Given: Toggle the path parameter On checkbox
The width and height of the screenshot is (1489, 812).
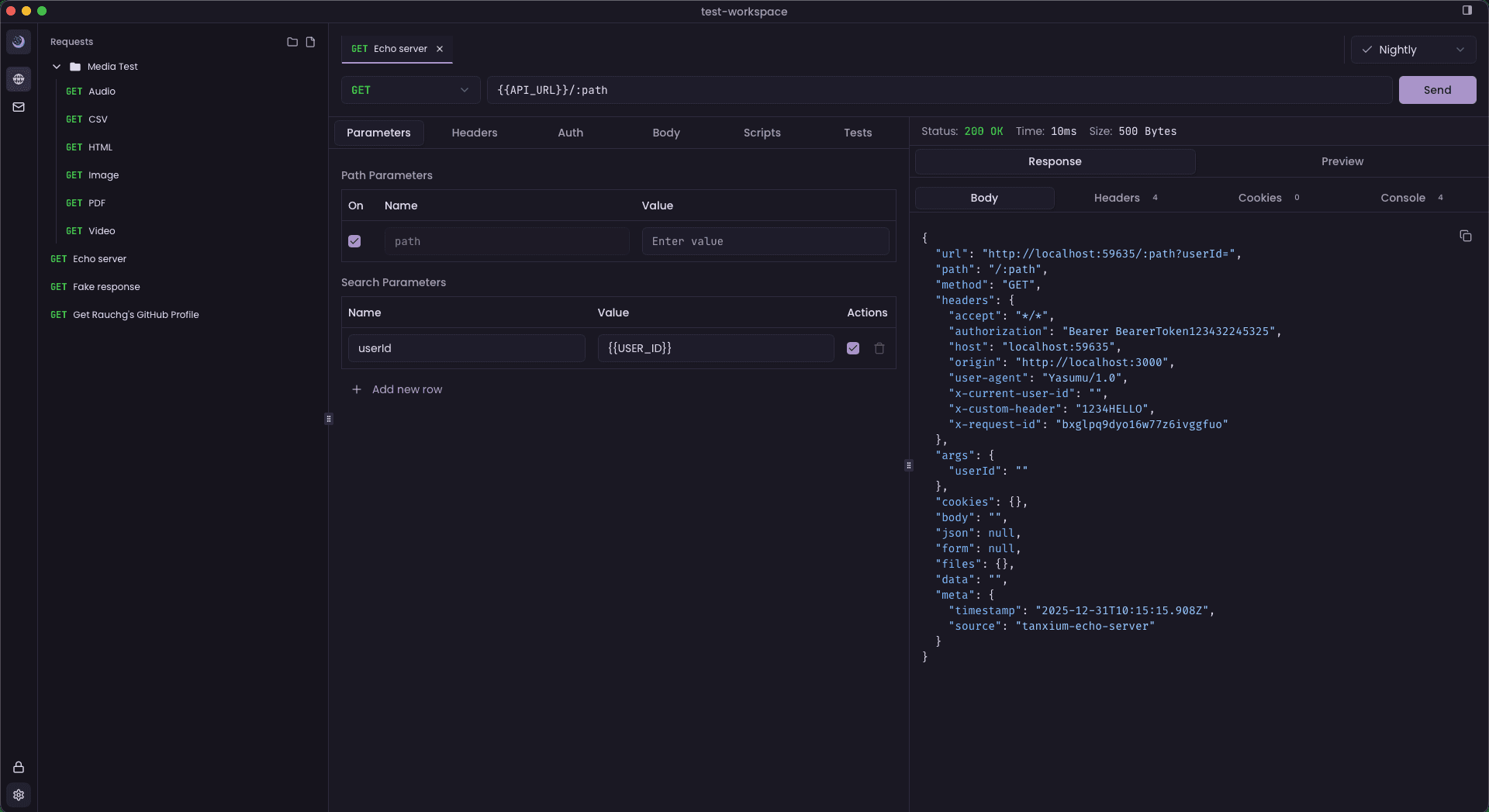Looking at the screenshot, I should [x=354, y=241].
